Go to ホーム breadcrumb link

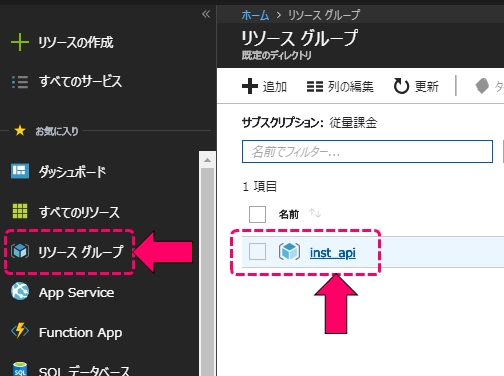(x=255, y=15)
